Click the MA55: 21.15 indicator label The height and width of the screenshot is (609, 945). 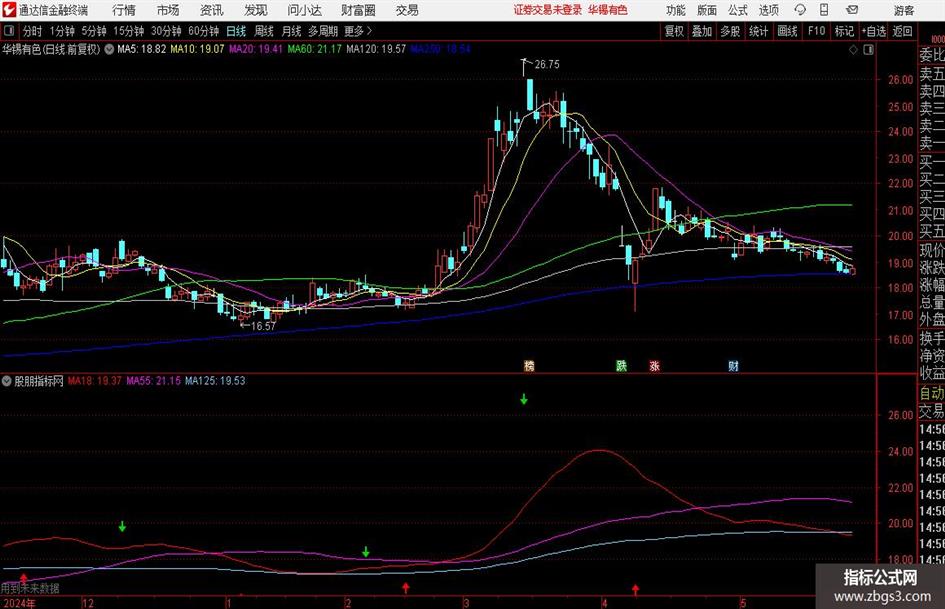(153, 381)
